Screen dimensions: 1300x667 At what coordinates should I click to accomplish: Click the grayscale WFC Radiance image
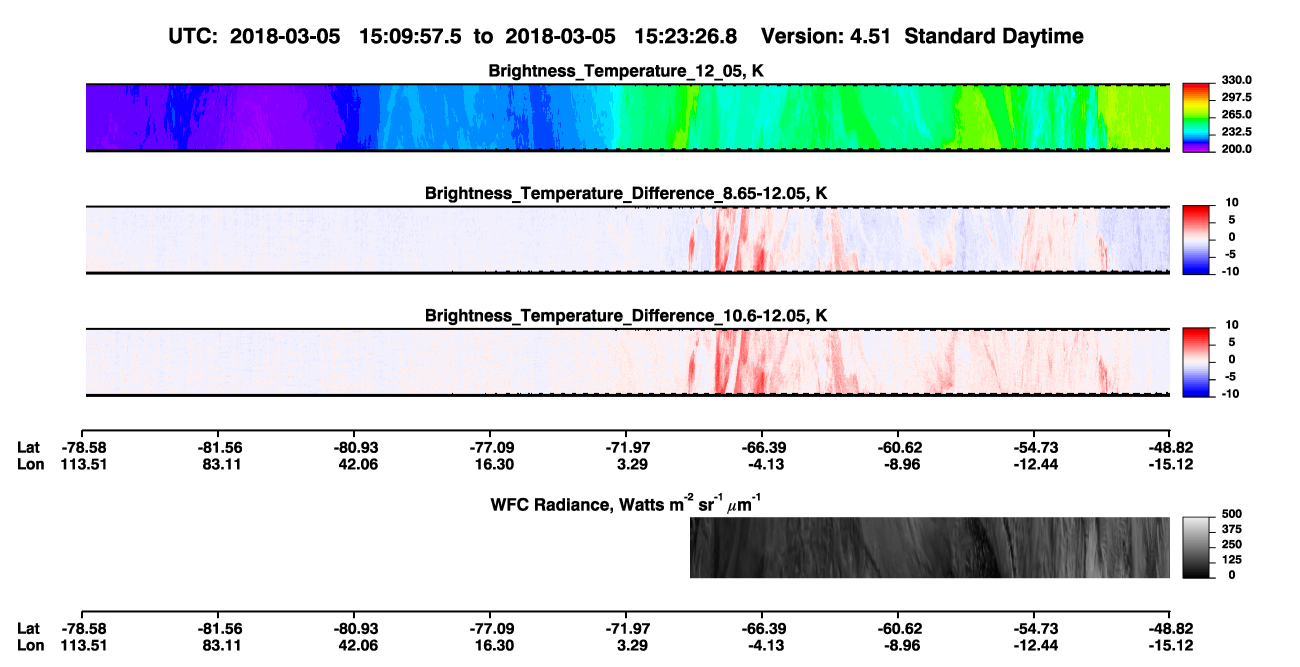pyautogui.click(x=930, y=547)
